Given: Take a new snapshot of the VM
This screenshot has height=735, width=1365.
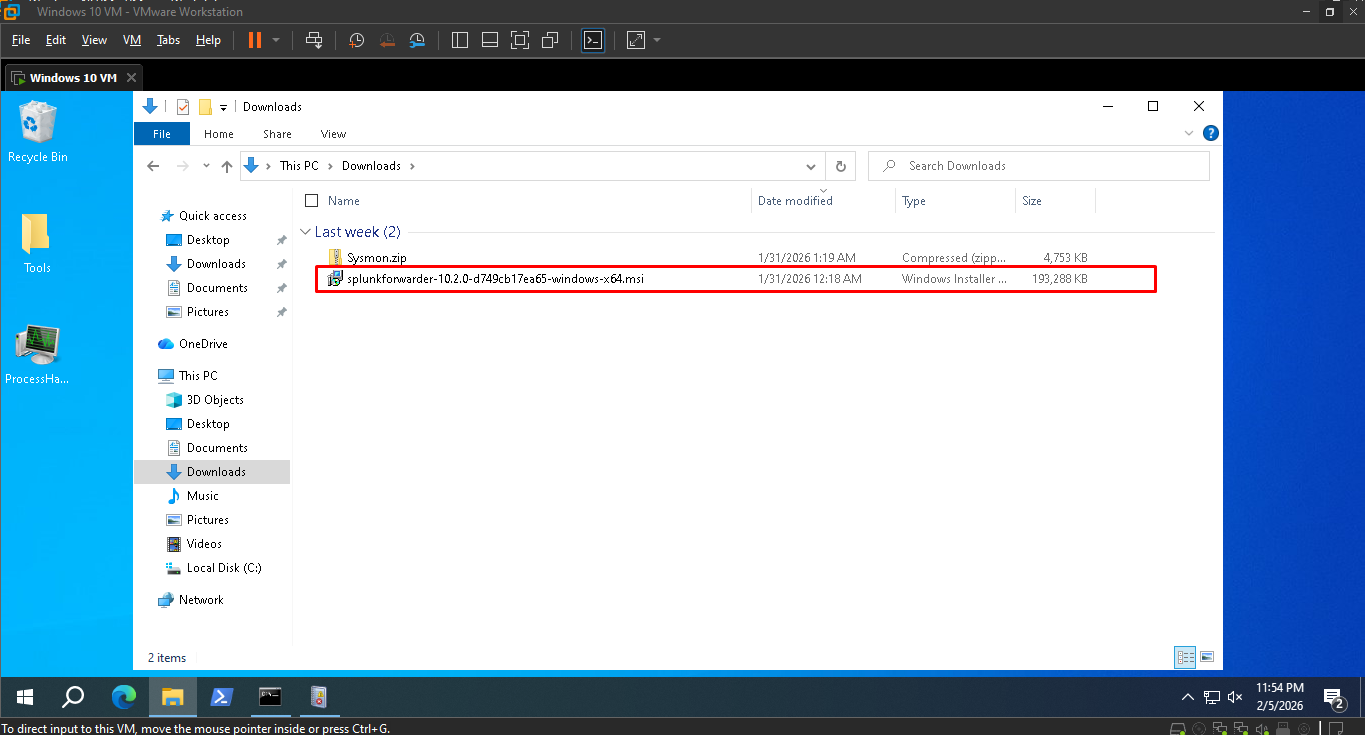Looking at the screenshot, I should 356,40.
